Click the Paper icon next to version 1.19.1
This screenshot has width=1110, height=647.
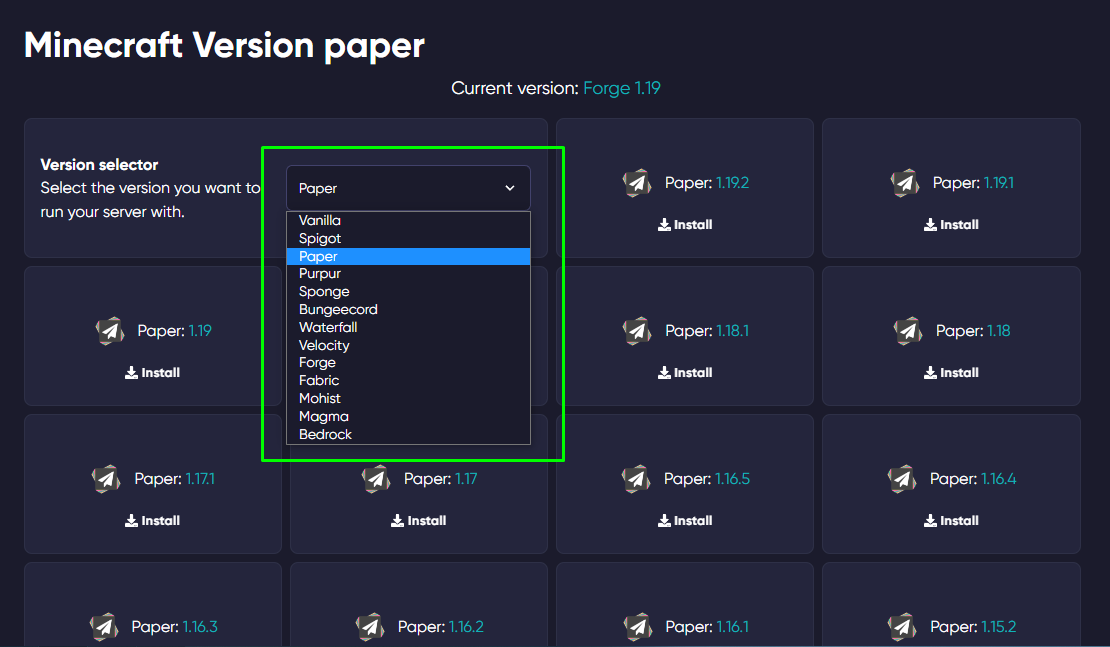point(905,183)
